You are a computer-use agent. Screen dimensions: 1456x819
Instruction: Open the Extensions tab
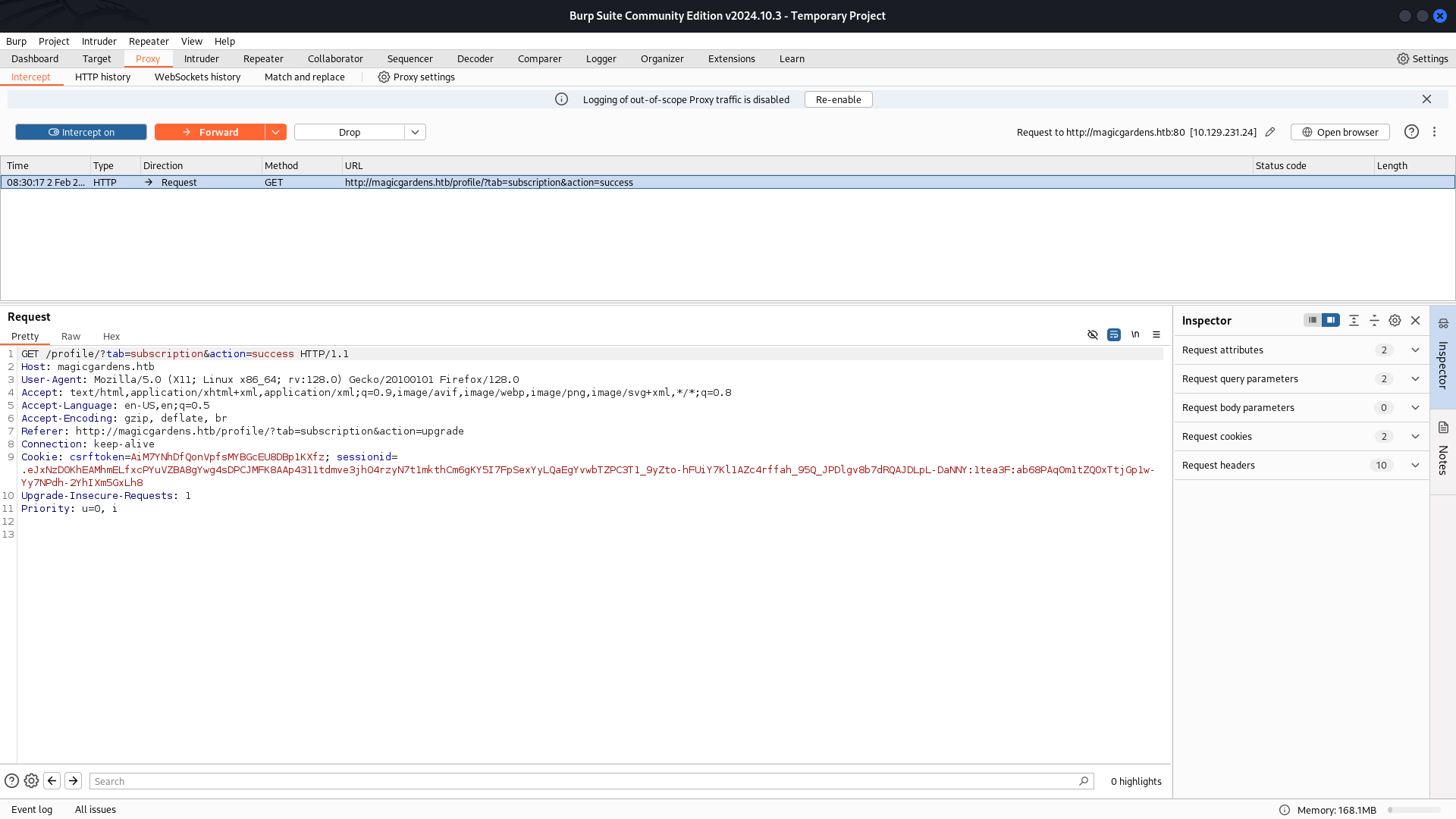pyautogui.click(x=732, y=58)
